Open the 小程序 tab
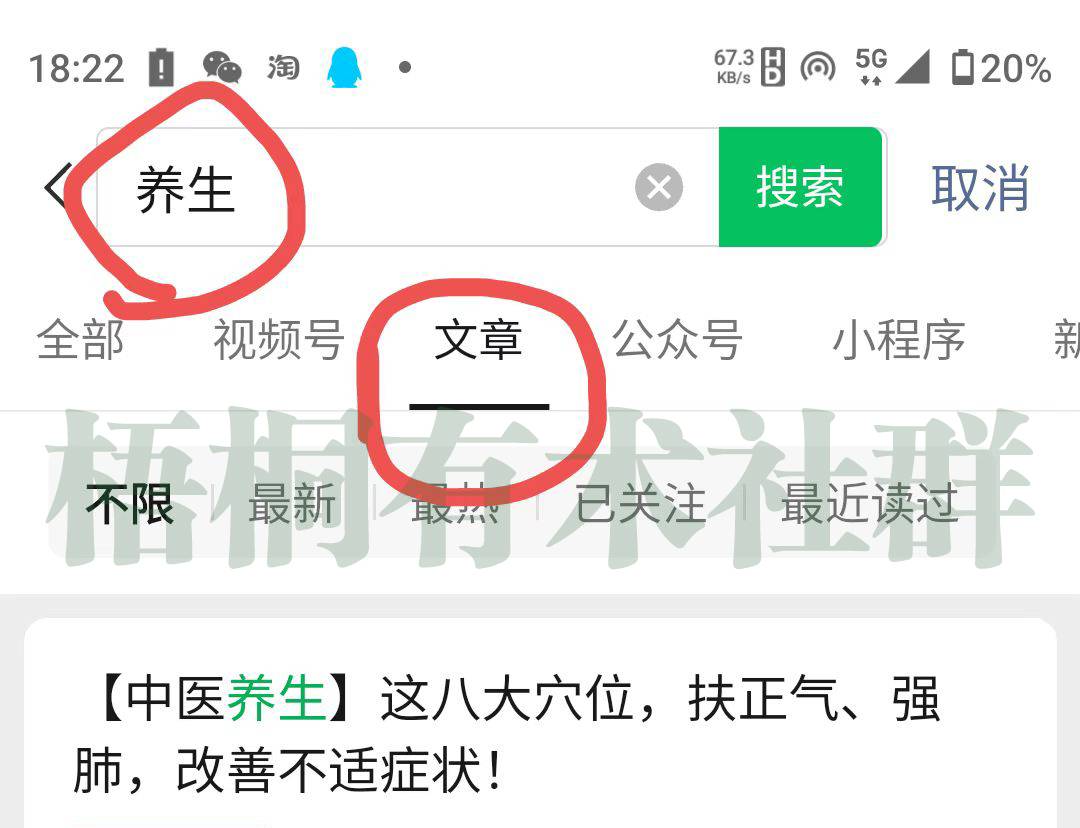1080x828 pixels. click(899, 340)
